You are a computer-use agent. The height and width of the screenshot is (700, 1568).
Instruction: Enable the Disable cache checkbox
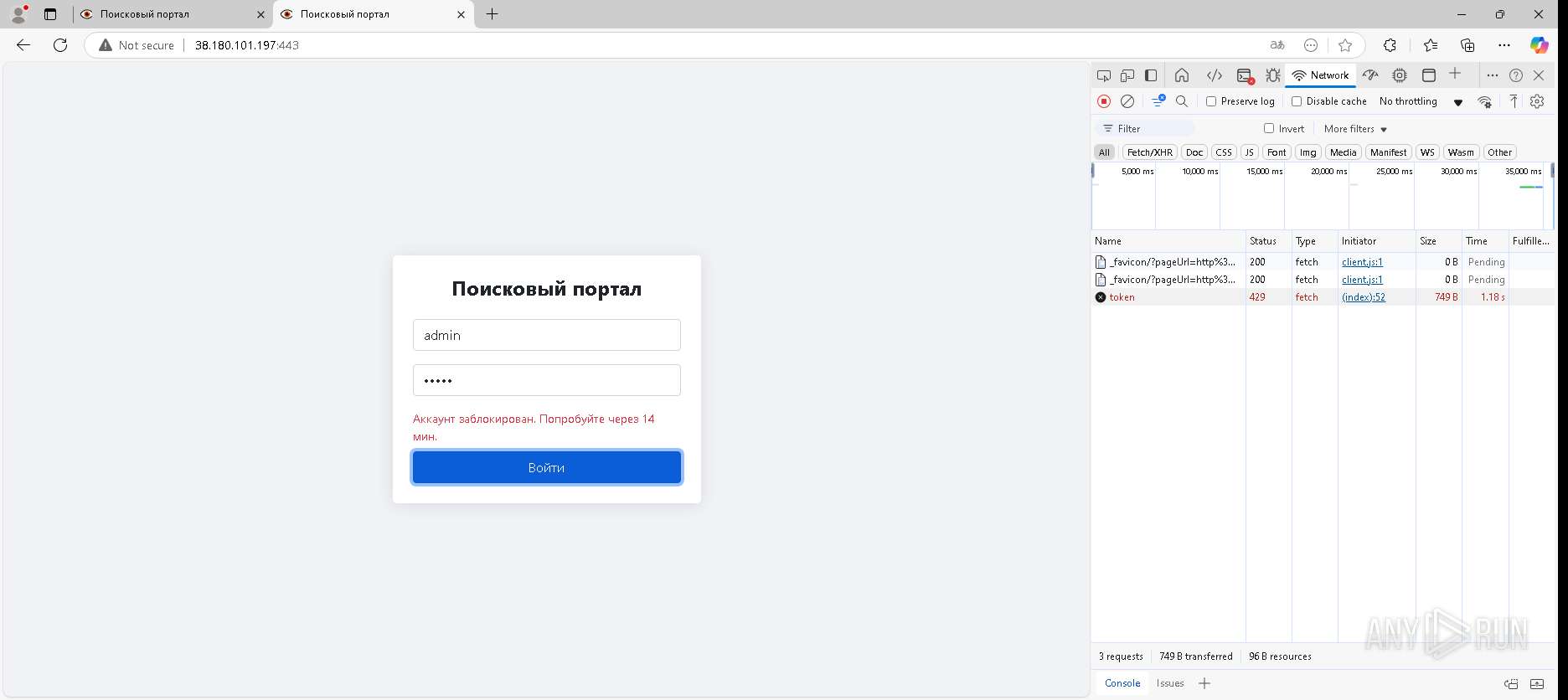click(1297, 101)
